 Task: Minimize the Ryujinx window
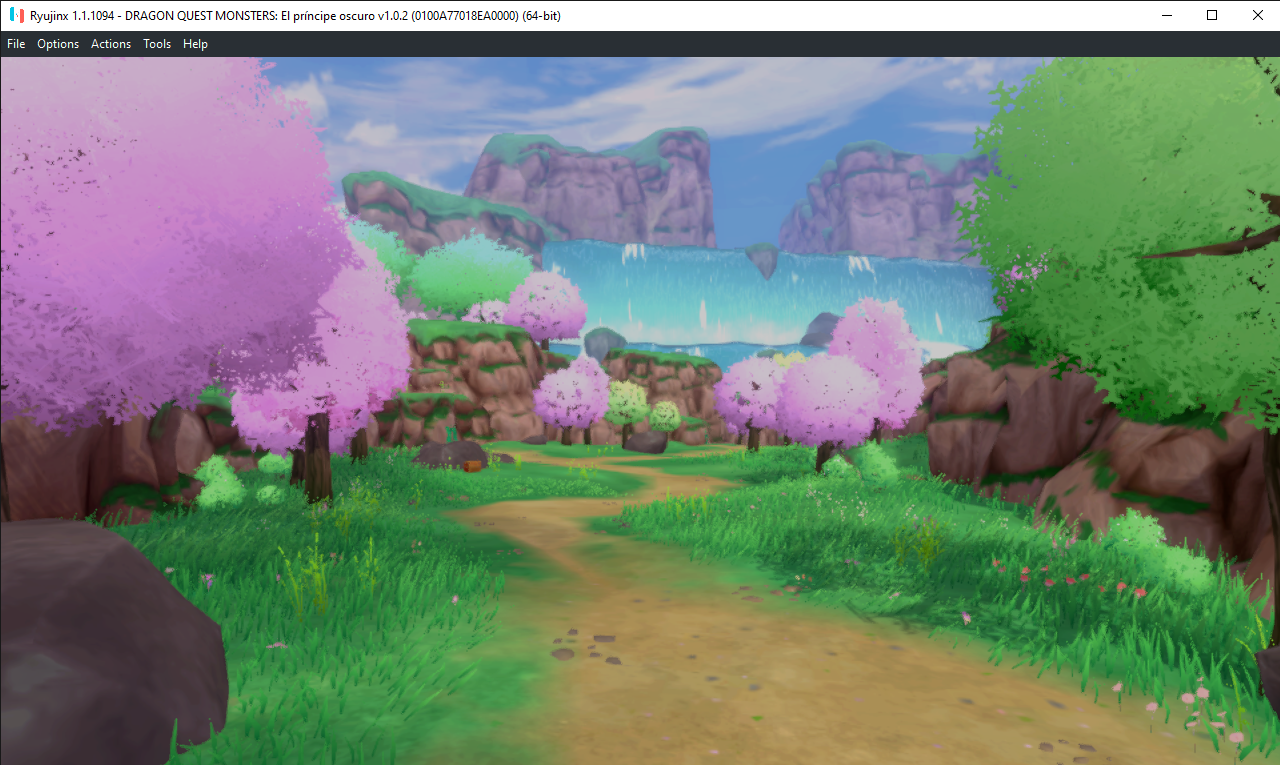tap(1166, 15)
